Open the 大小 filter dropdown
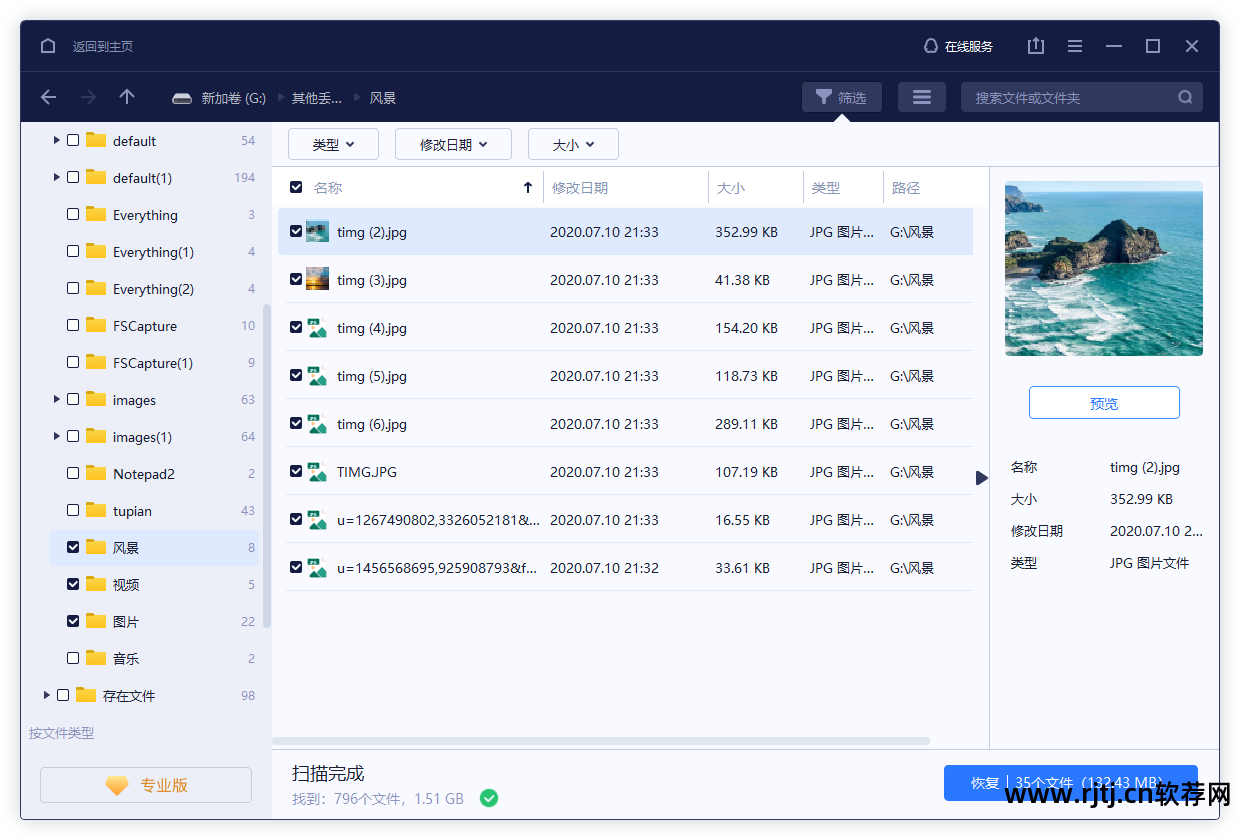Viewport: 1240px width, 840px height. pyautogui.click(x=573, y=144)
